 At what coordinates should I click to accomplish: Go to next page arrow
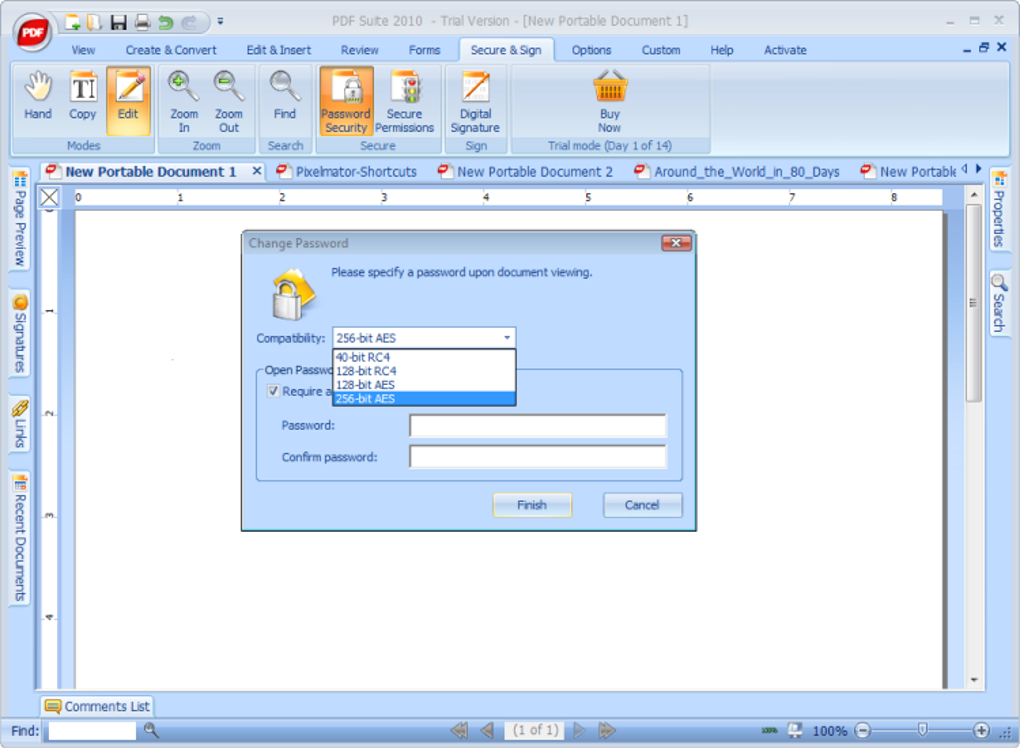click(579, 730)
